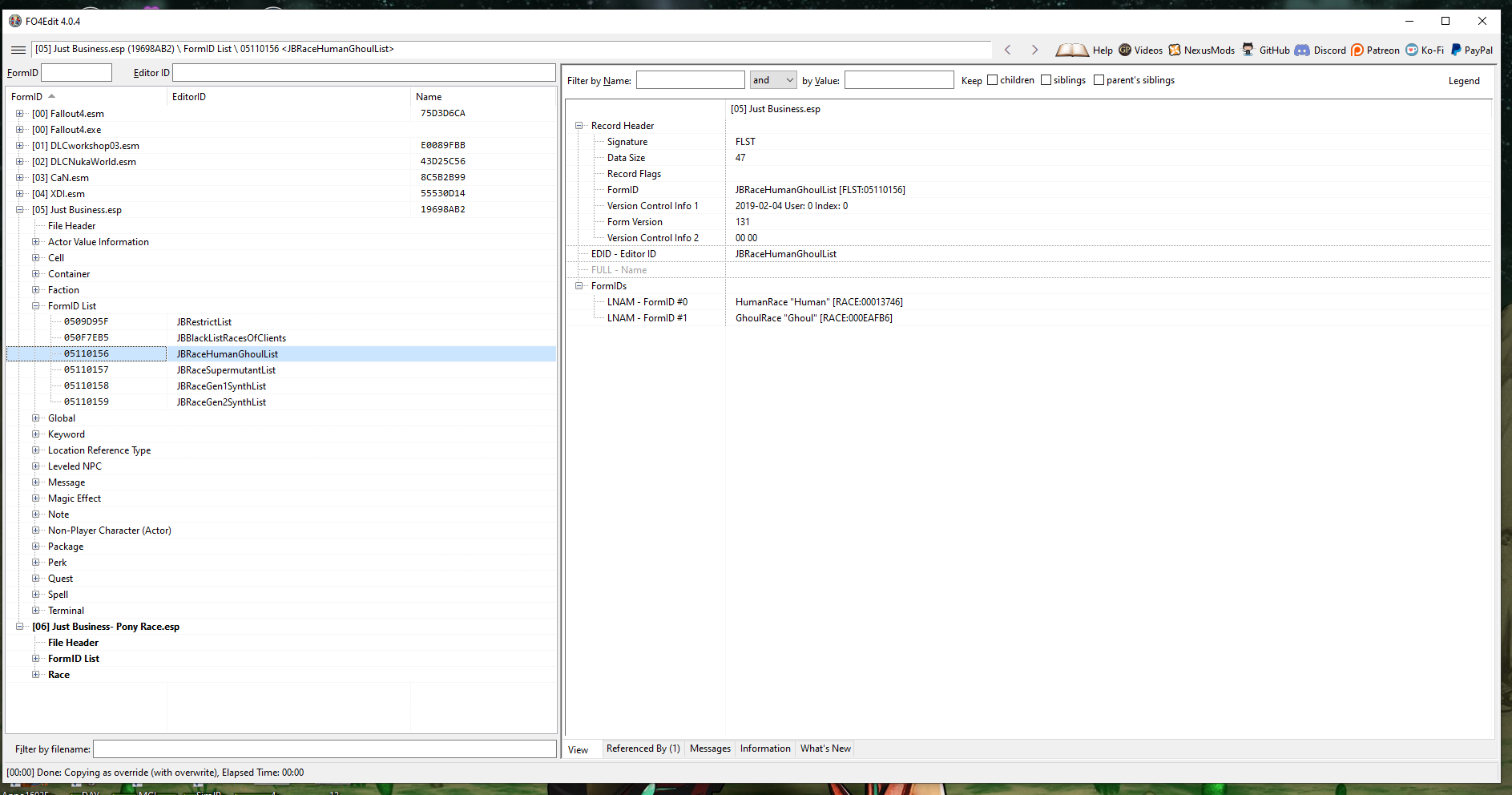Open the Discord icon
Image resolution: width=1512 pixels, height=795 pixels.
[x=1302, y=50]
